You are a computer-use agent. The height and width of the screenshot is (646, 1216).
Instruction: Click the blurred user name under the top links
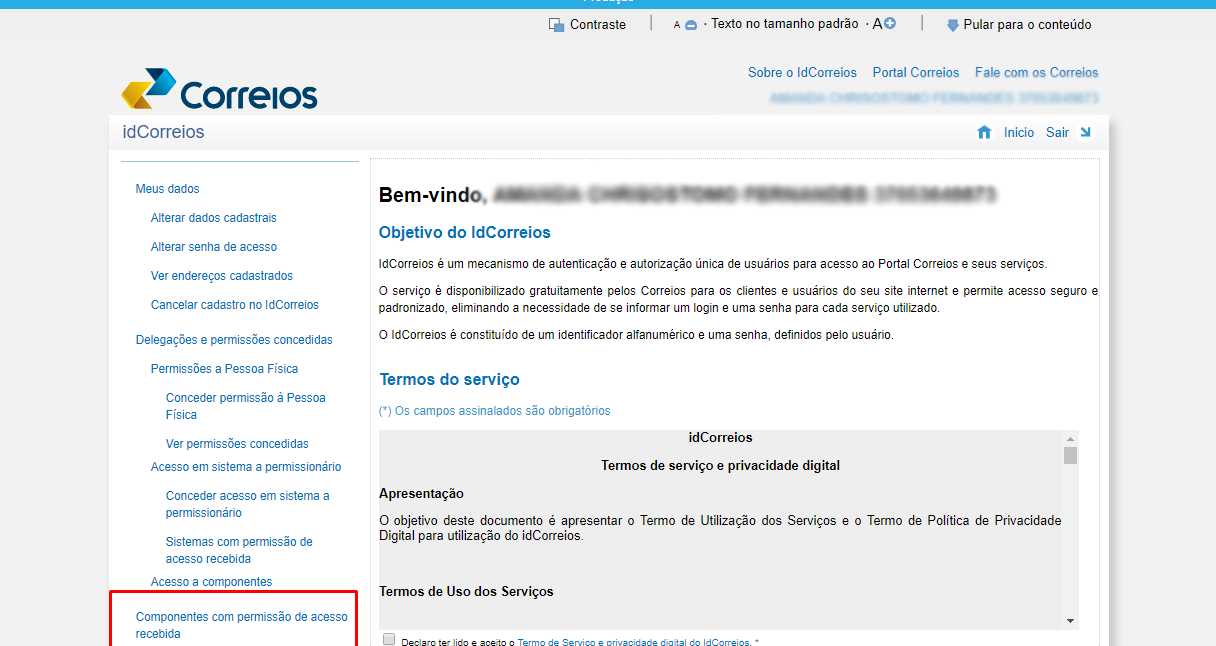[x=934, y=98]
